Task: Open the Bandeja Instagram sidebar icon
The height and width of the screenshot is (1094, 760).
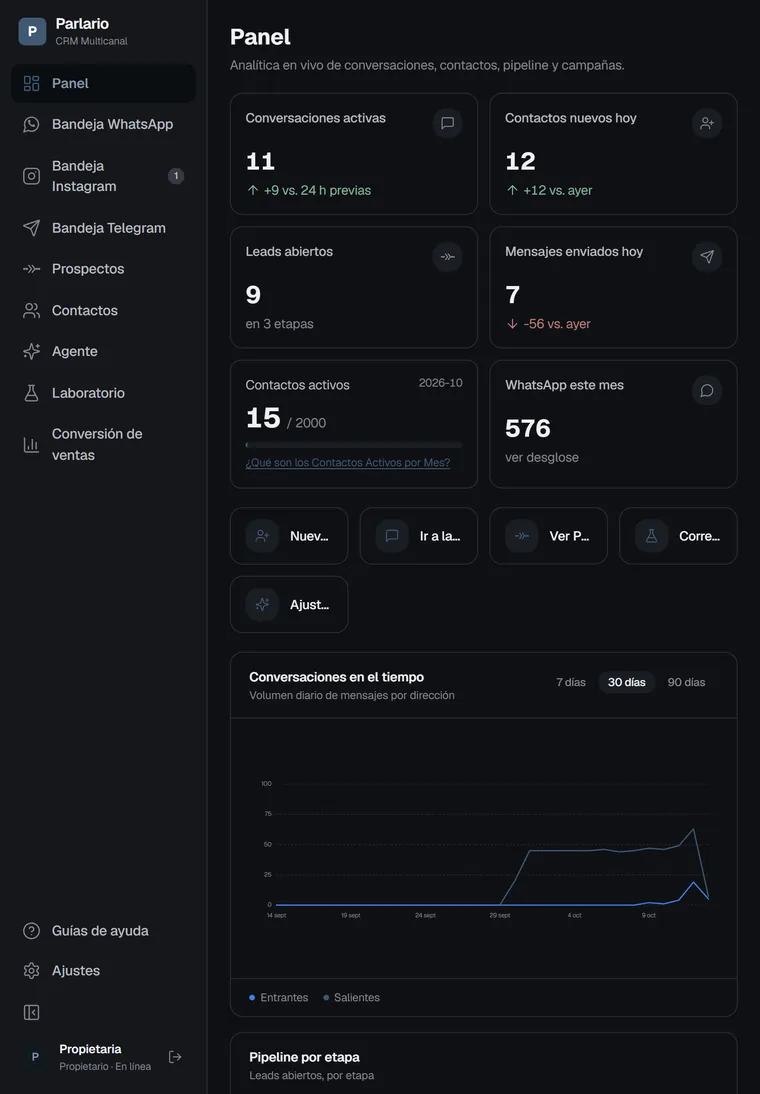Action: (31, 176)
